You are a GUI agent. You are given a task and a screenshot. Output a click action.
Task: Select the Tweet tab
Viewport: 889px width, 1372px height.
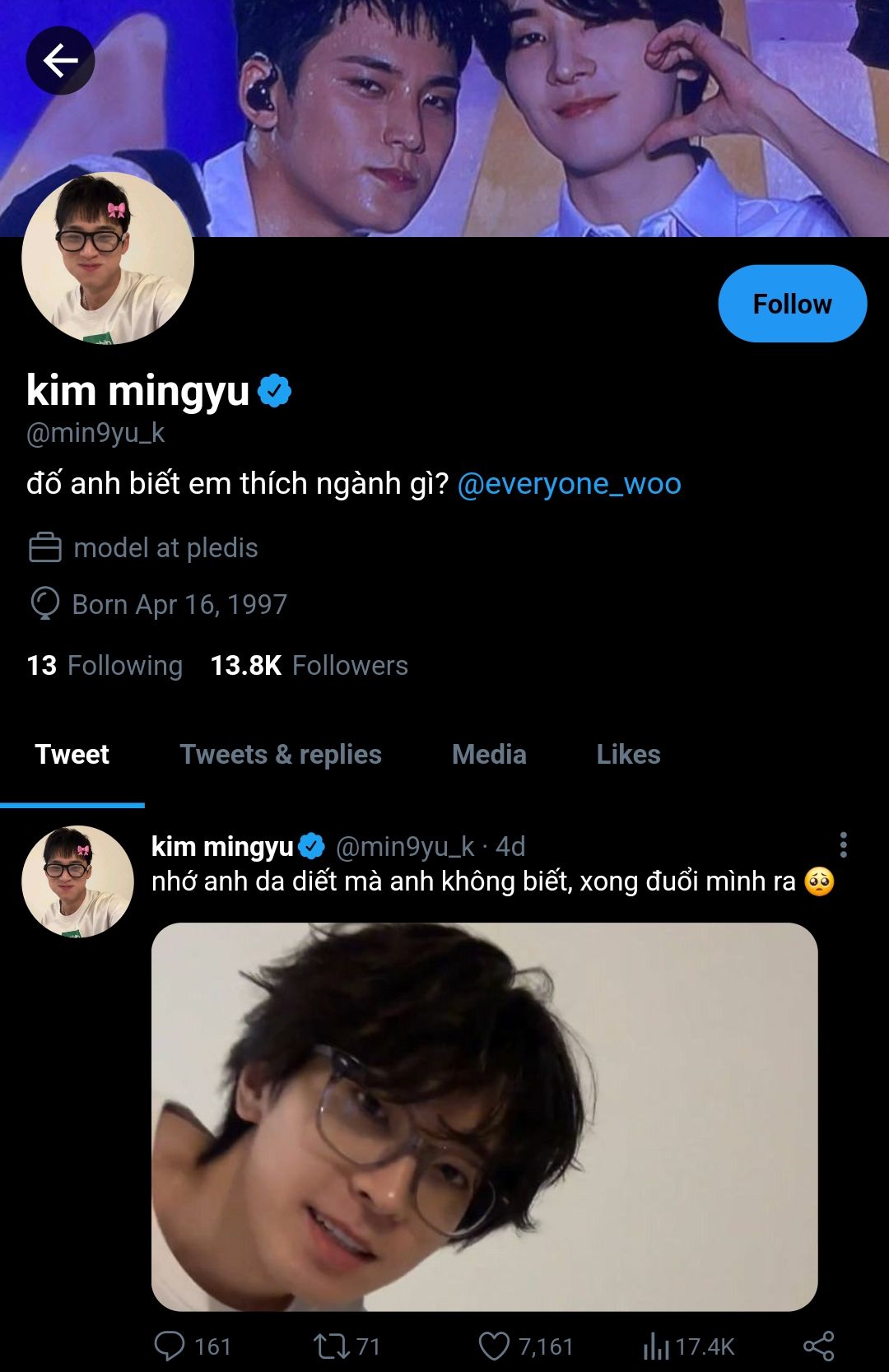pos(72,754)
